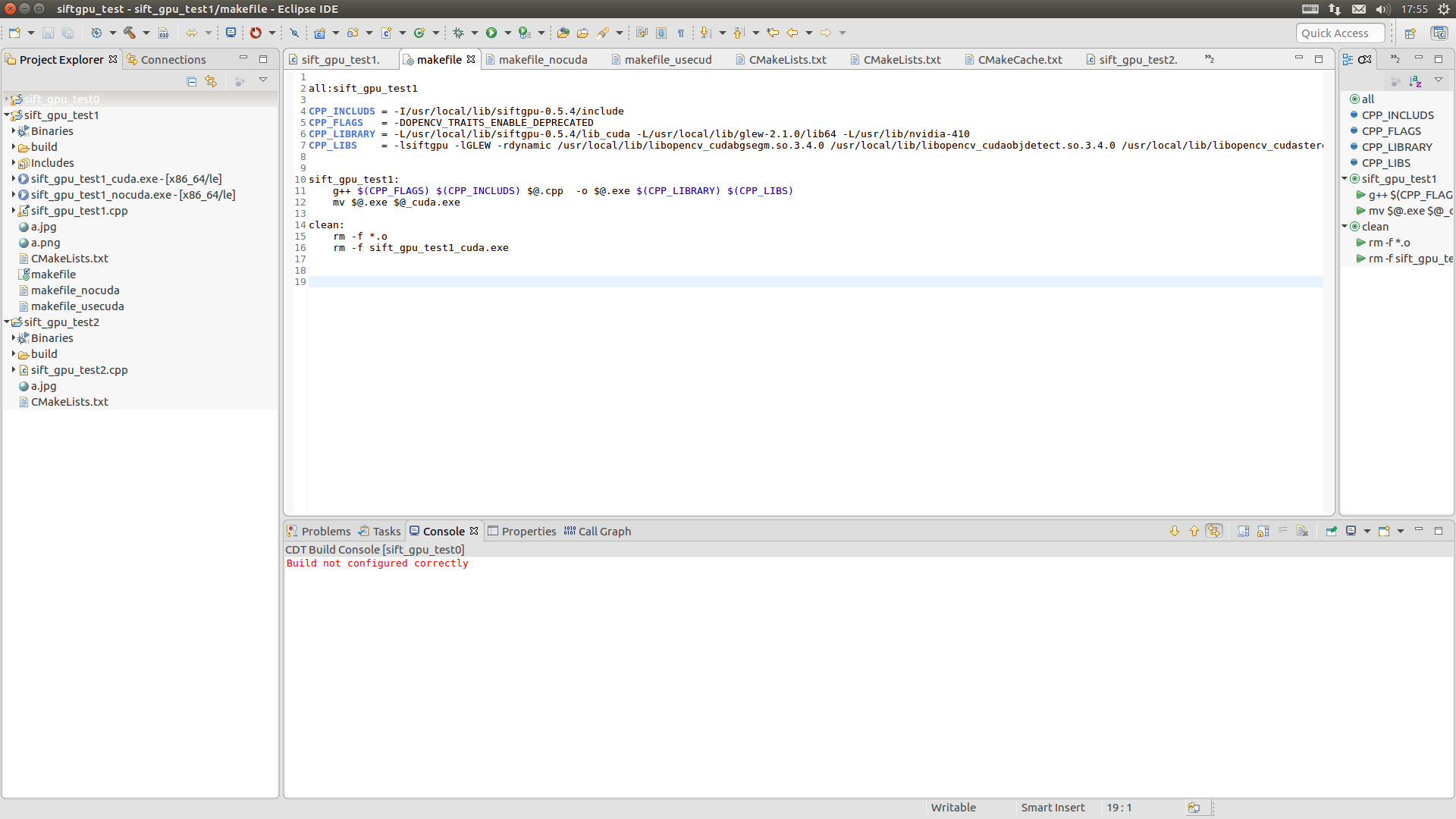Click the Build hammer icon in toolbar
The height and width of the screenshot is (819, 1456).
[x=130, y=33]
